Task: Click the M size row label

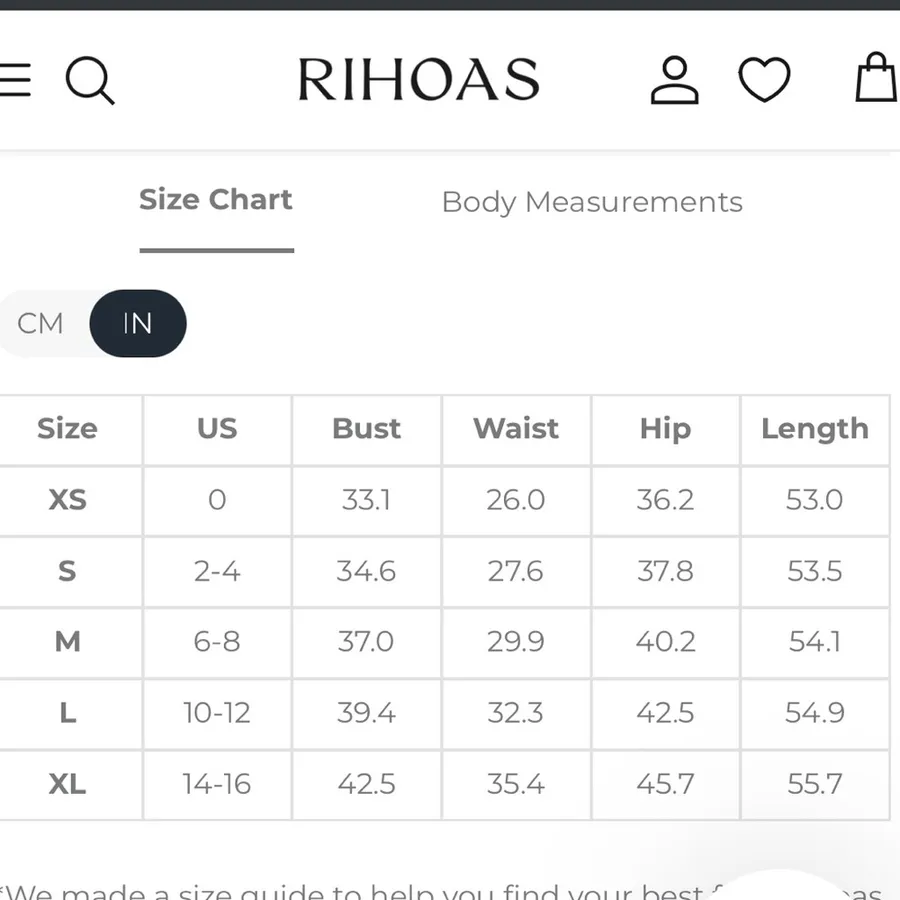Action: [68, 642]
